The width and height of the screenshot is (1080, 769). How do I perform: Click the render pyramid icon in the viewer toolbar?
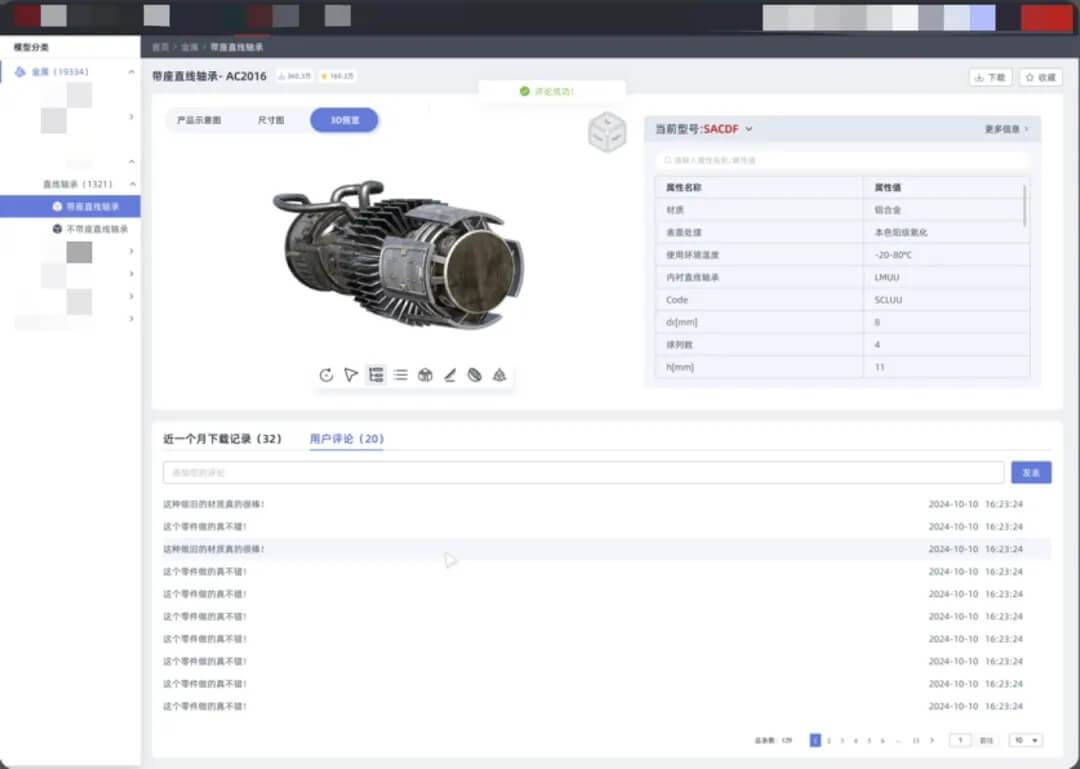500,375
